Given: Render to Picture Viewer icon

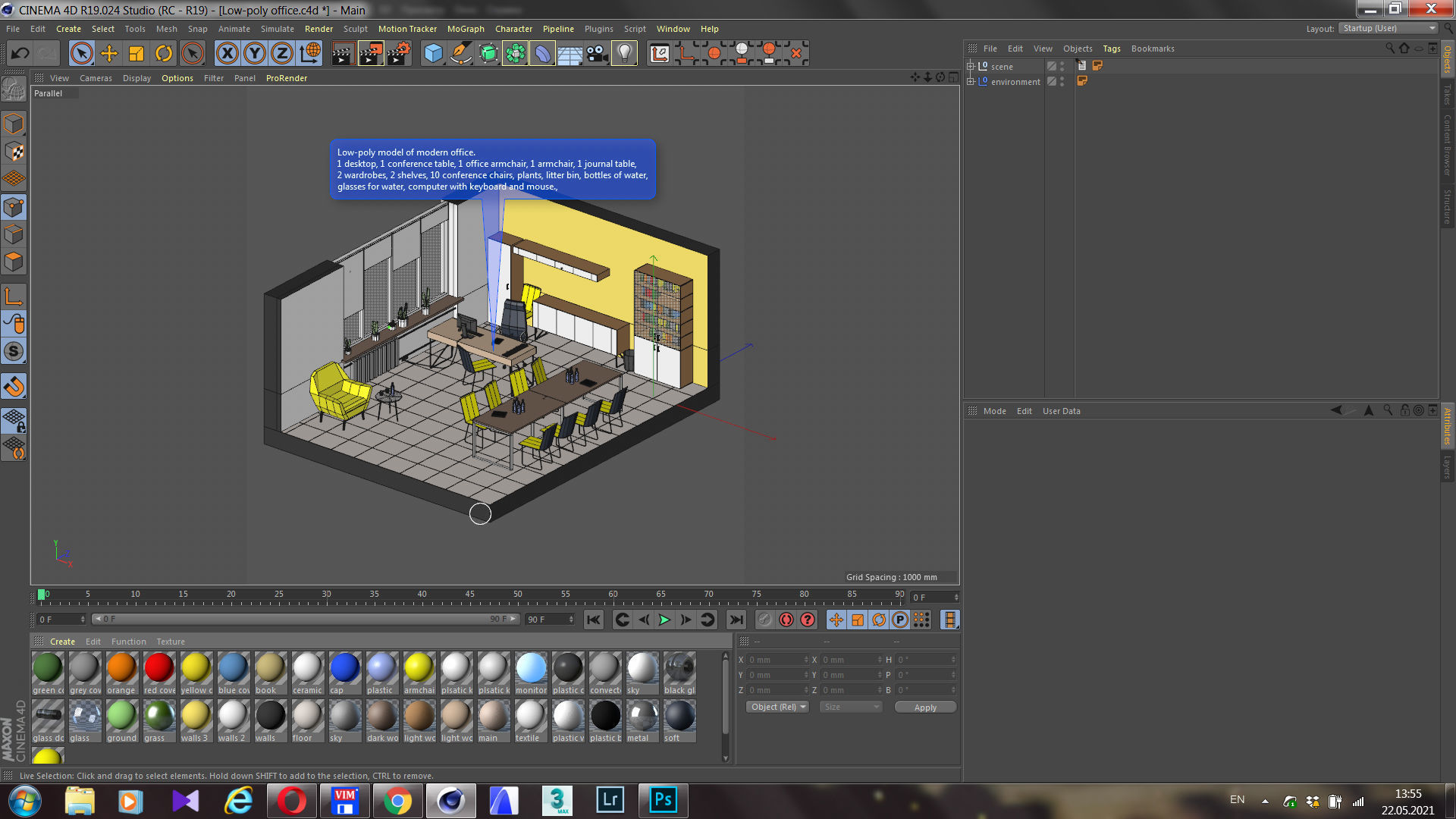Looking at the screenshot, I should pyautogui.click(x=371, y=53).
